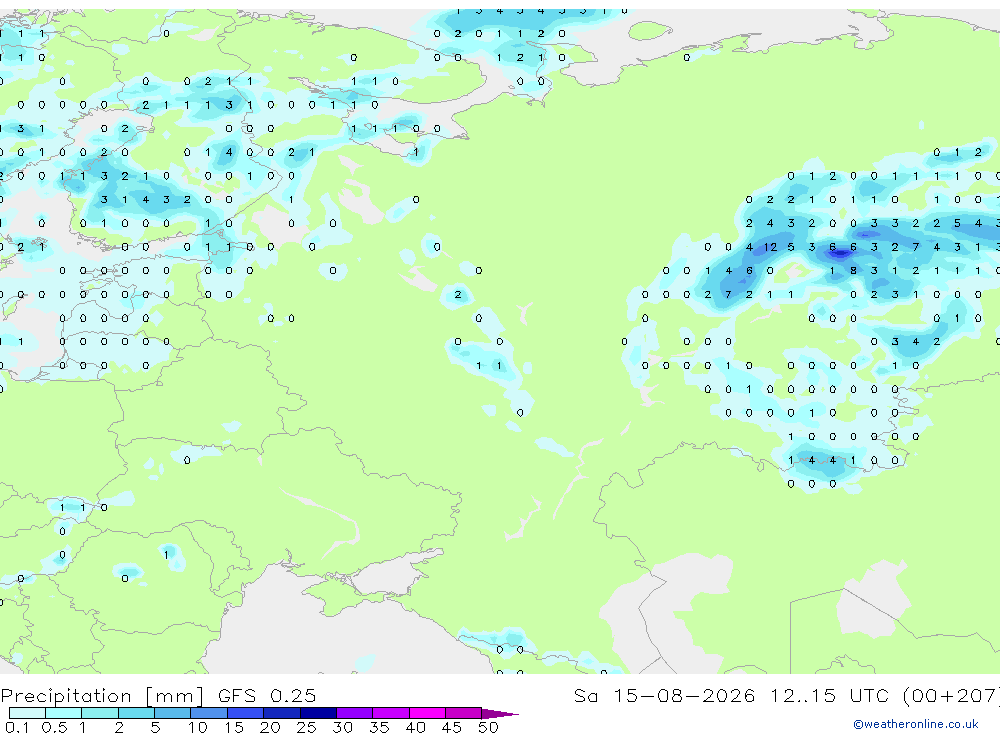Image resolution: width=1000 pixels, height=733 pixels.
Task: Click the '15' legend label
Action: tap(234, 727)
